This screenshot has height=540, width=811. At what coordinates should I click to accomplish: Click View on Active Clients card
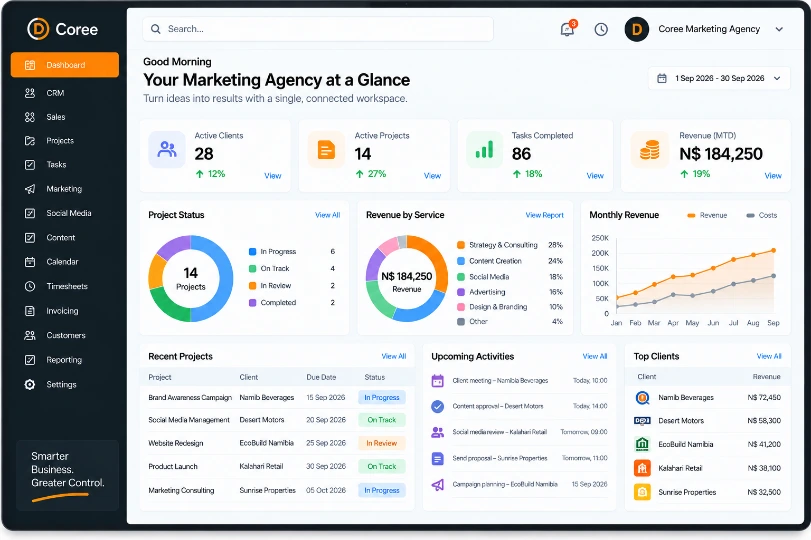(x=273, y=176)
